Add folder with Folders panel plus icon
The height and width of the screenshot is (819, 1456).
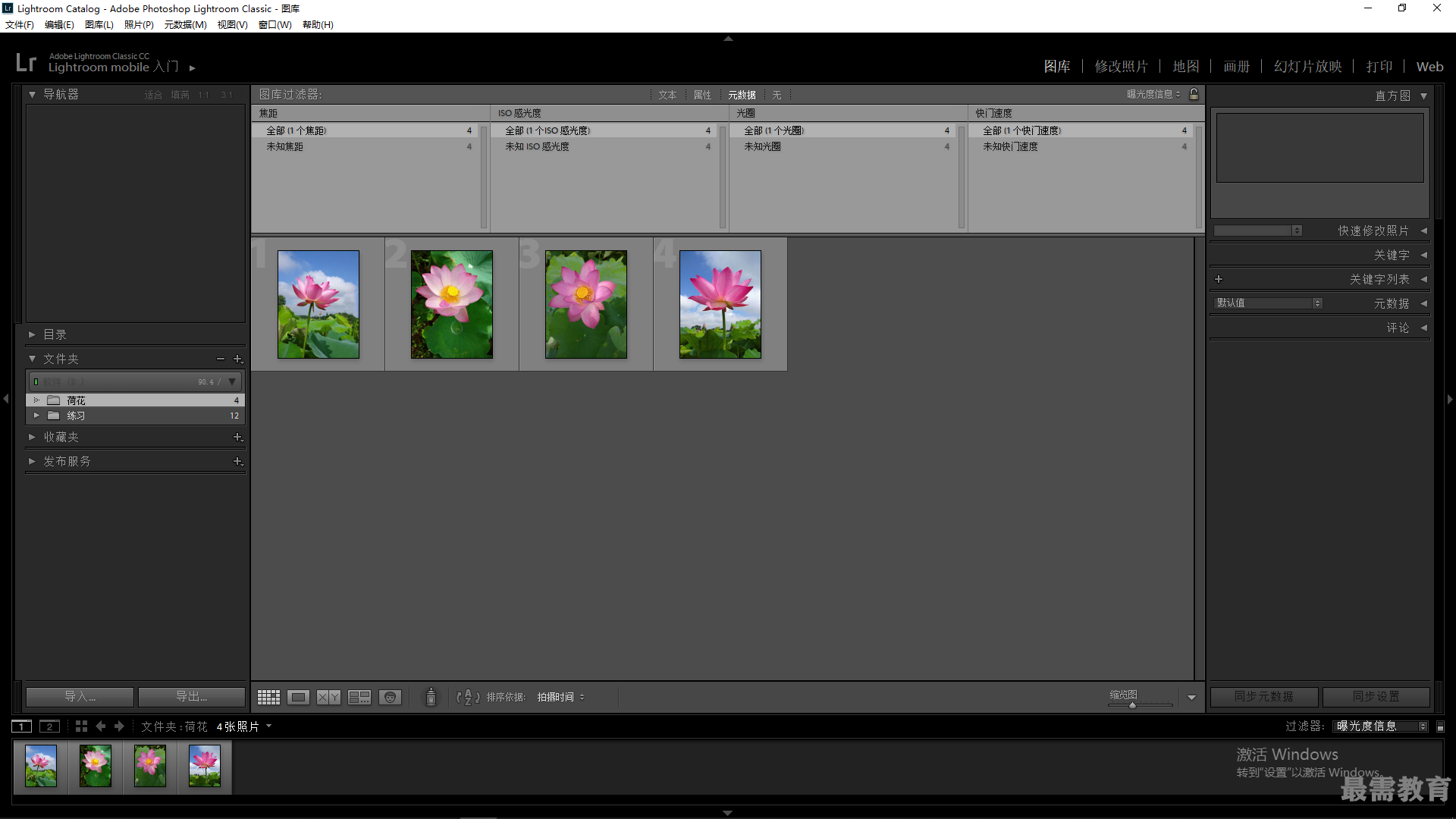pyautogui.click(x=237, y=359)
